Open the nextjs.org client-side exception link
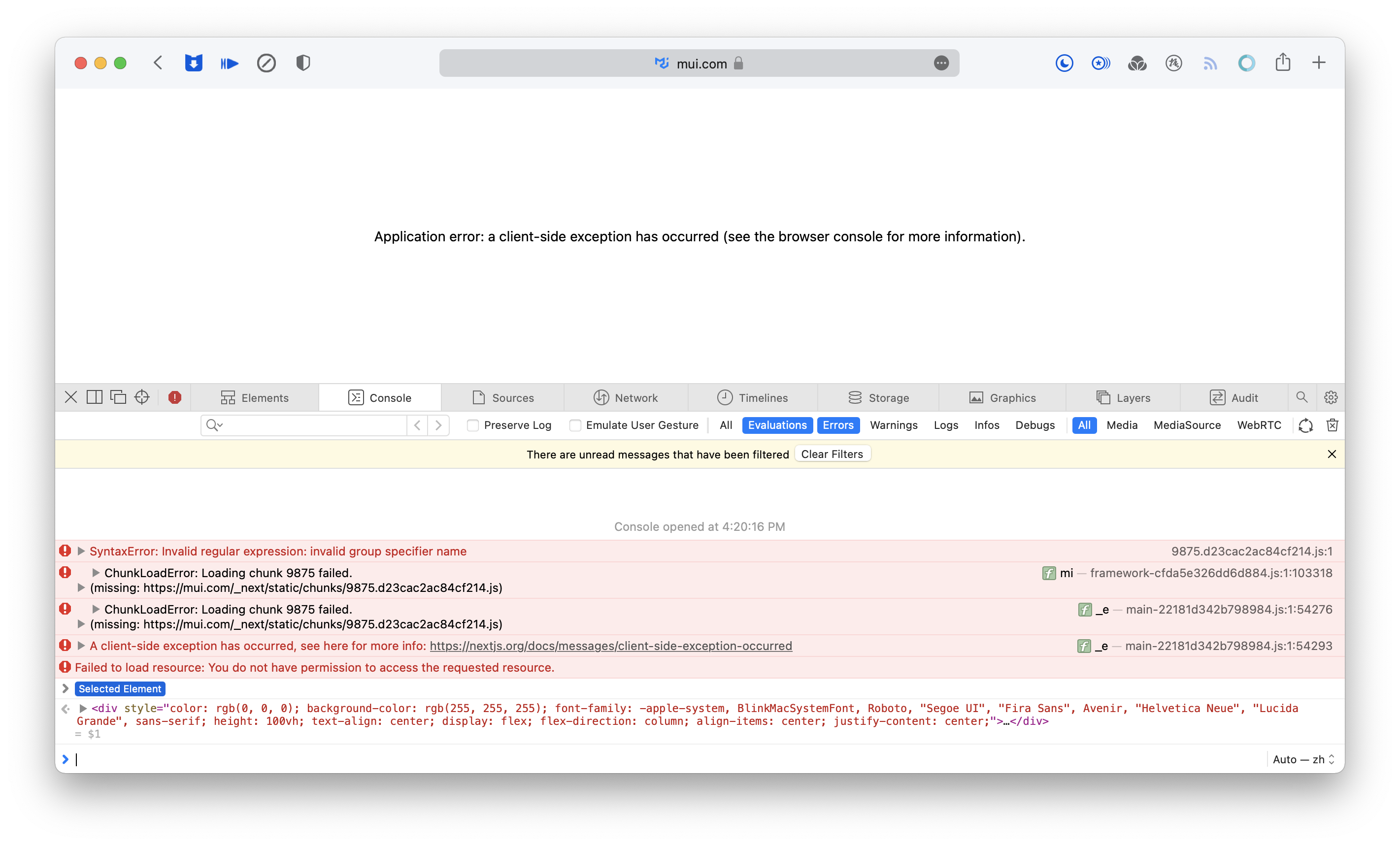Screen dimensions: 1400x846 (611, 646)
